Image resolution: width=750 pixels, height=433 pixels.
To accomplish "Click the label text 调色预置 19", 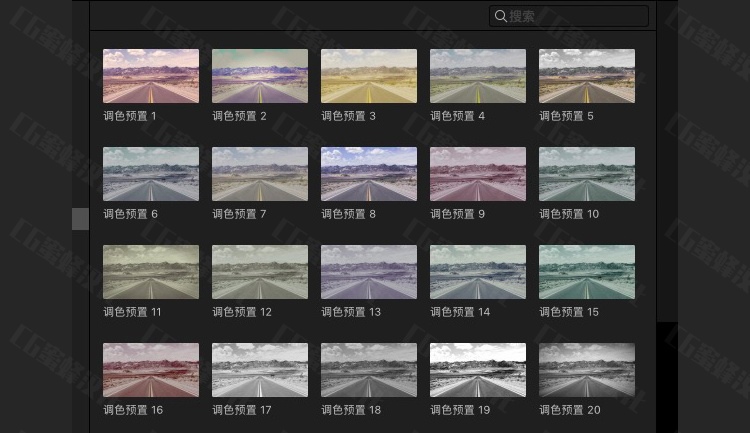I will point(460,410).
